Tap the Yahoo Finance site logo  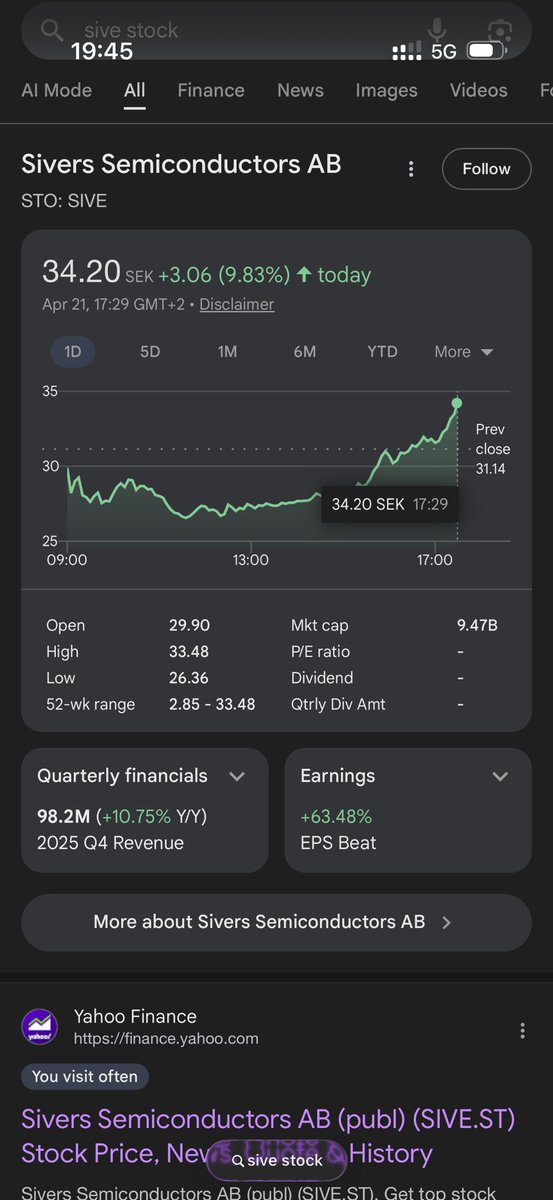tap(40, 1027)
